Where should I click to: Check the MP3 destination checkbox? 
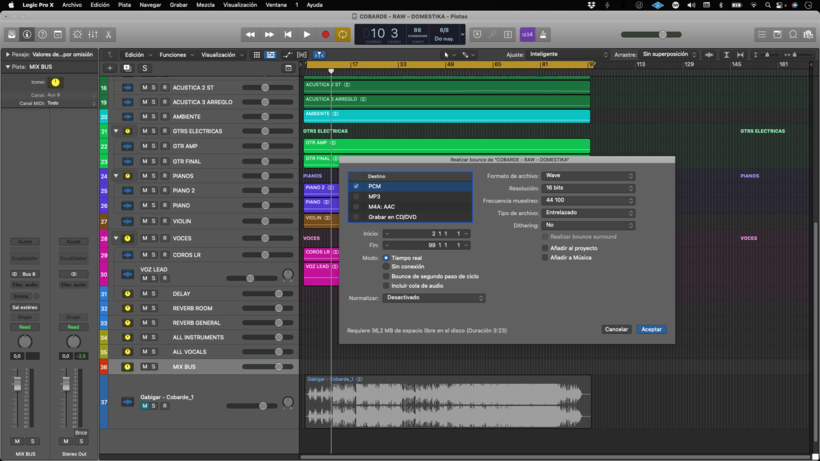(x=356, y=197)
